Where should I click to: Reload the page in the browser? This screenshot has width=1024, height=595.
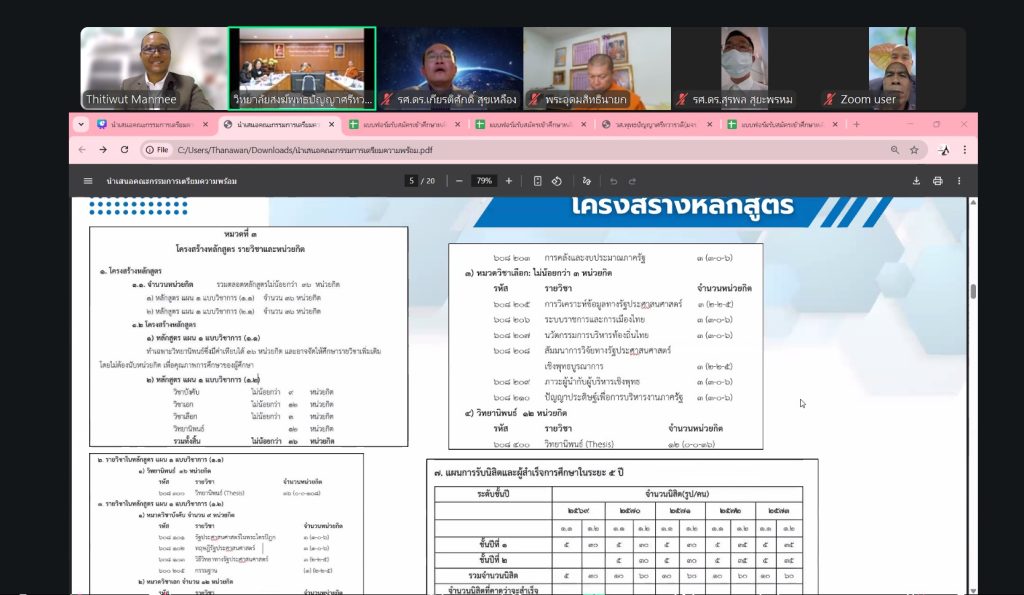[124, 150]
